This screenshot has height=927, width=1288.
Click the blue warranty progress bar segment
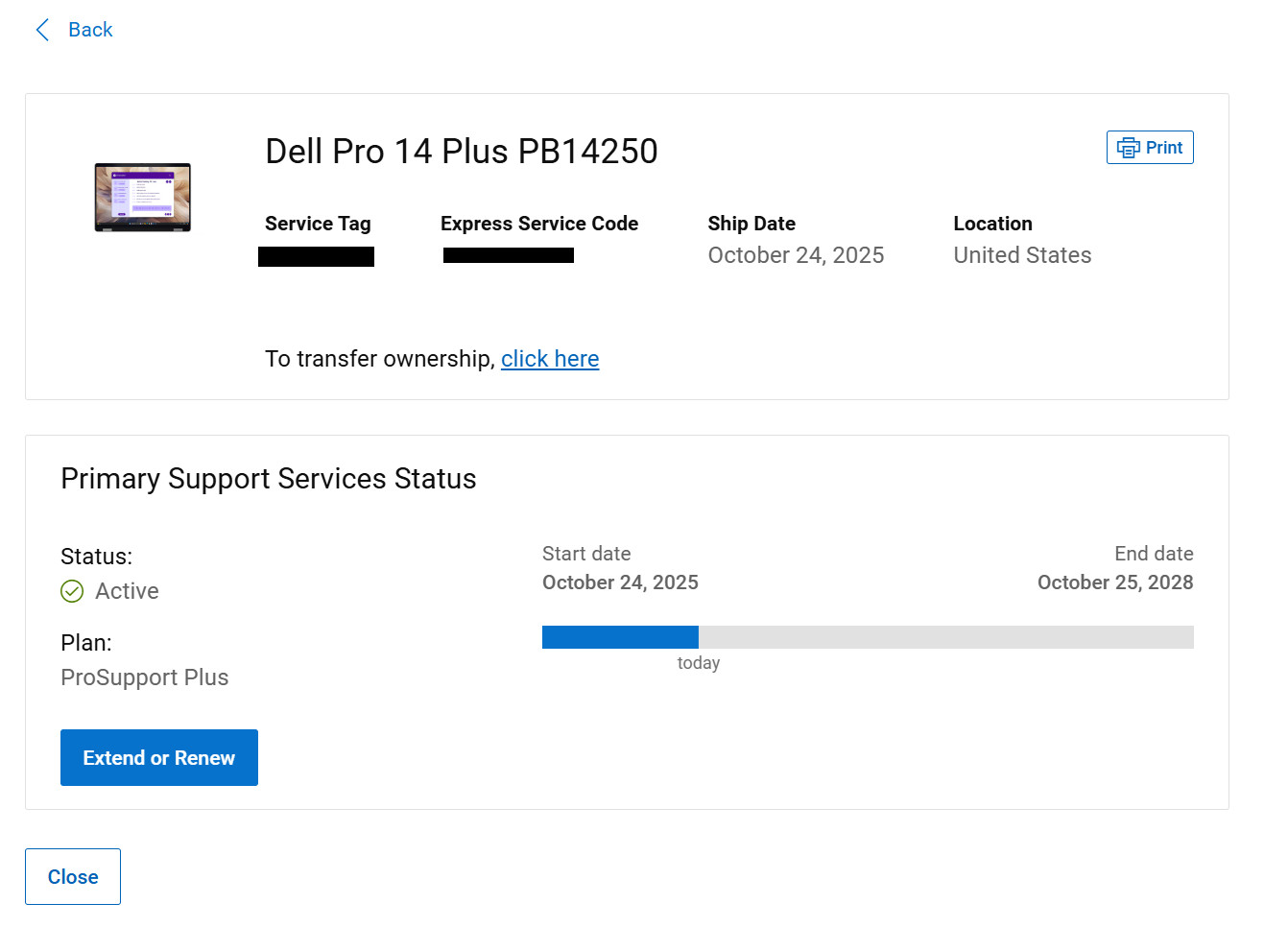(x=620, y=637)
